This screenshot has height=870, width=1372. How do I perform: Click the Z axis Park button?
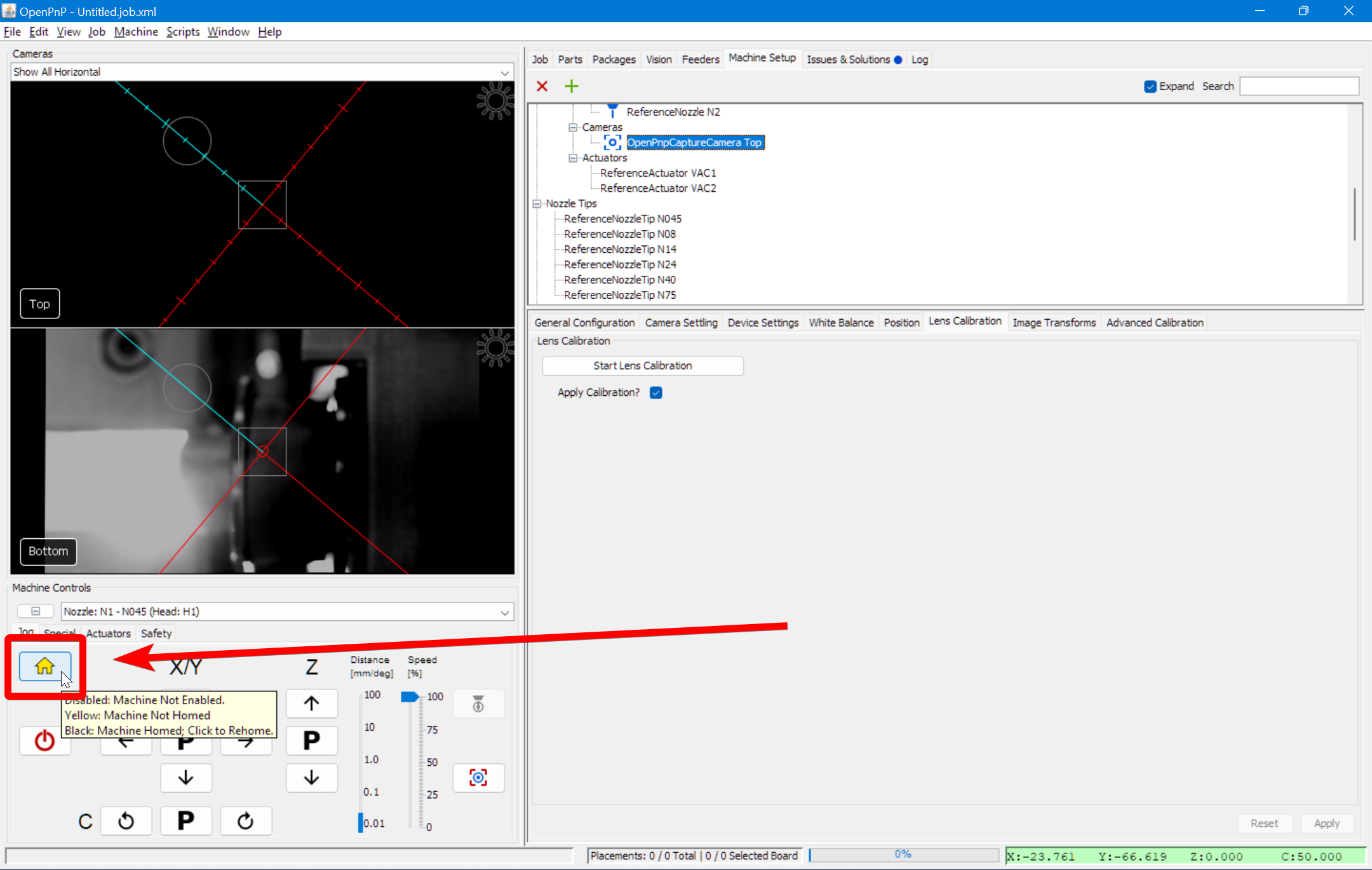tap(311, 740)
